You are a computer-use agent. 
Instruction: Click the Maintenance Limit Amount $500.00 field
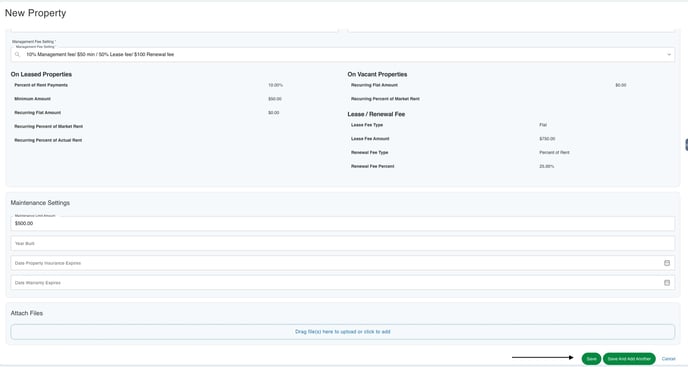pyautogui.click(x=343, y=223)
